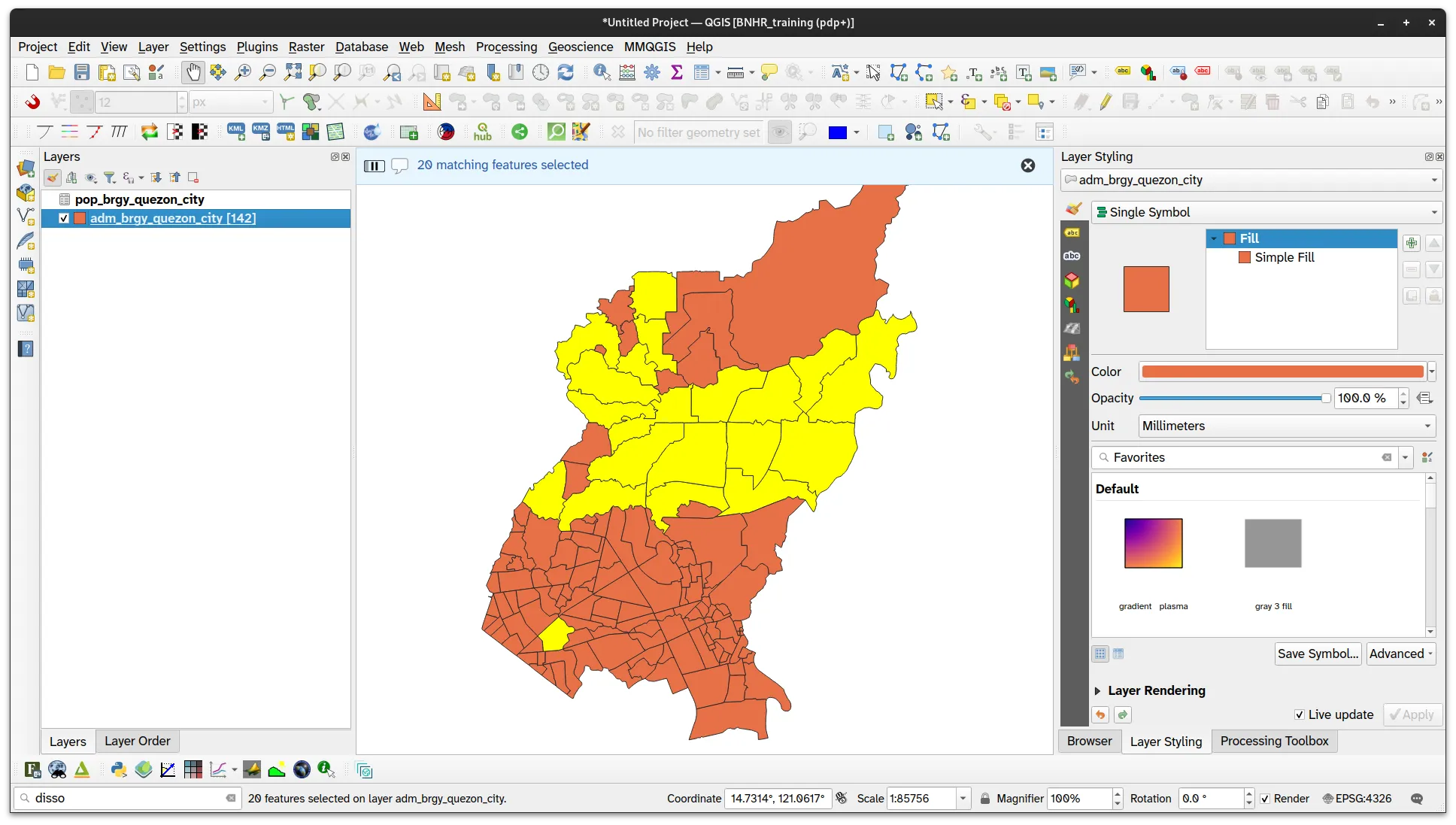
Task: Open the fill Color picker bar
Action: (1282, 371)
